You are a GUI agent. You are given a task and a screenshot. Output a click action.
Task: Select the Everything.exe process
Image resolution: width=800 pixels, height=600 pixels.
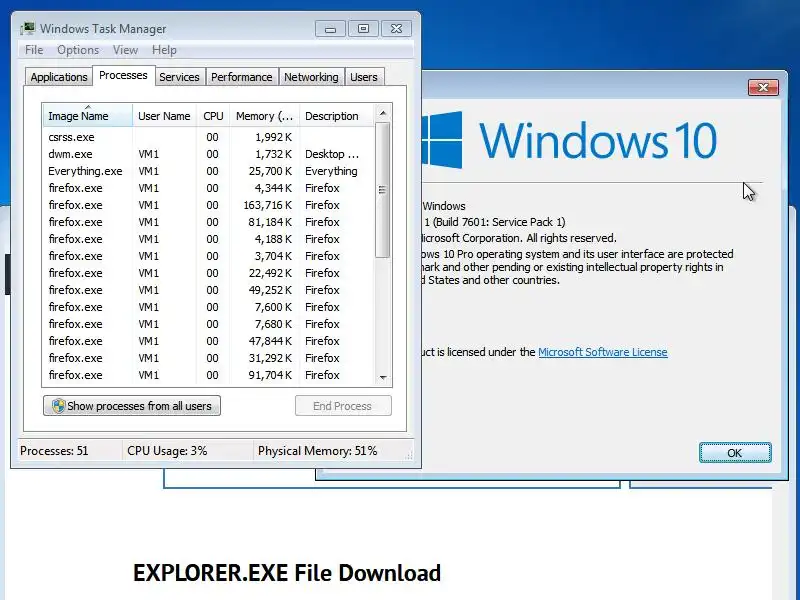(x=209, y=171)
